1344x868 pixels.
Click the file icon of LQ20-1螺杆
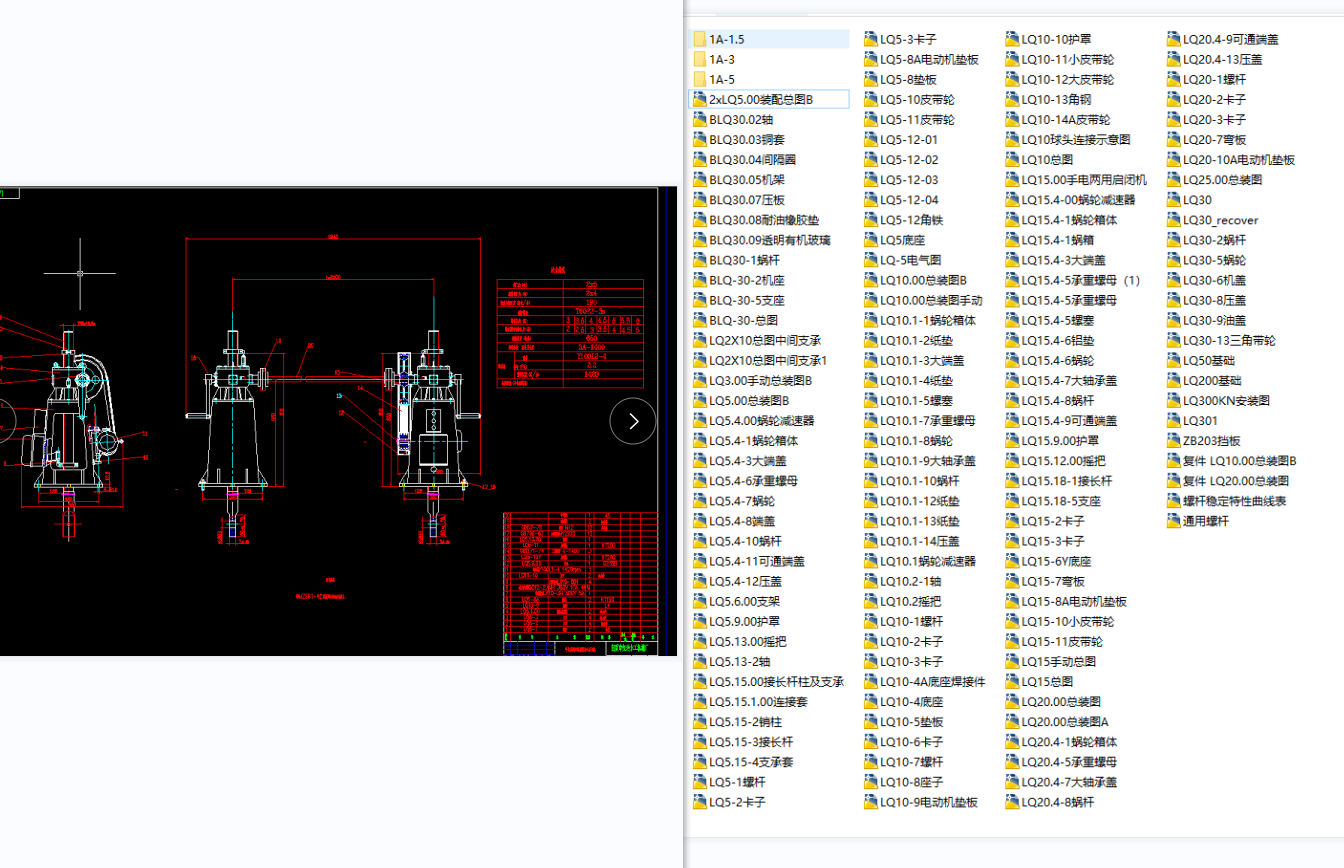pyautogui.click(x=1175, y=79)
